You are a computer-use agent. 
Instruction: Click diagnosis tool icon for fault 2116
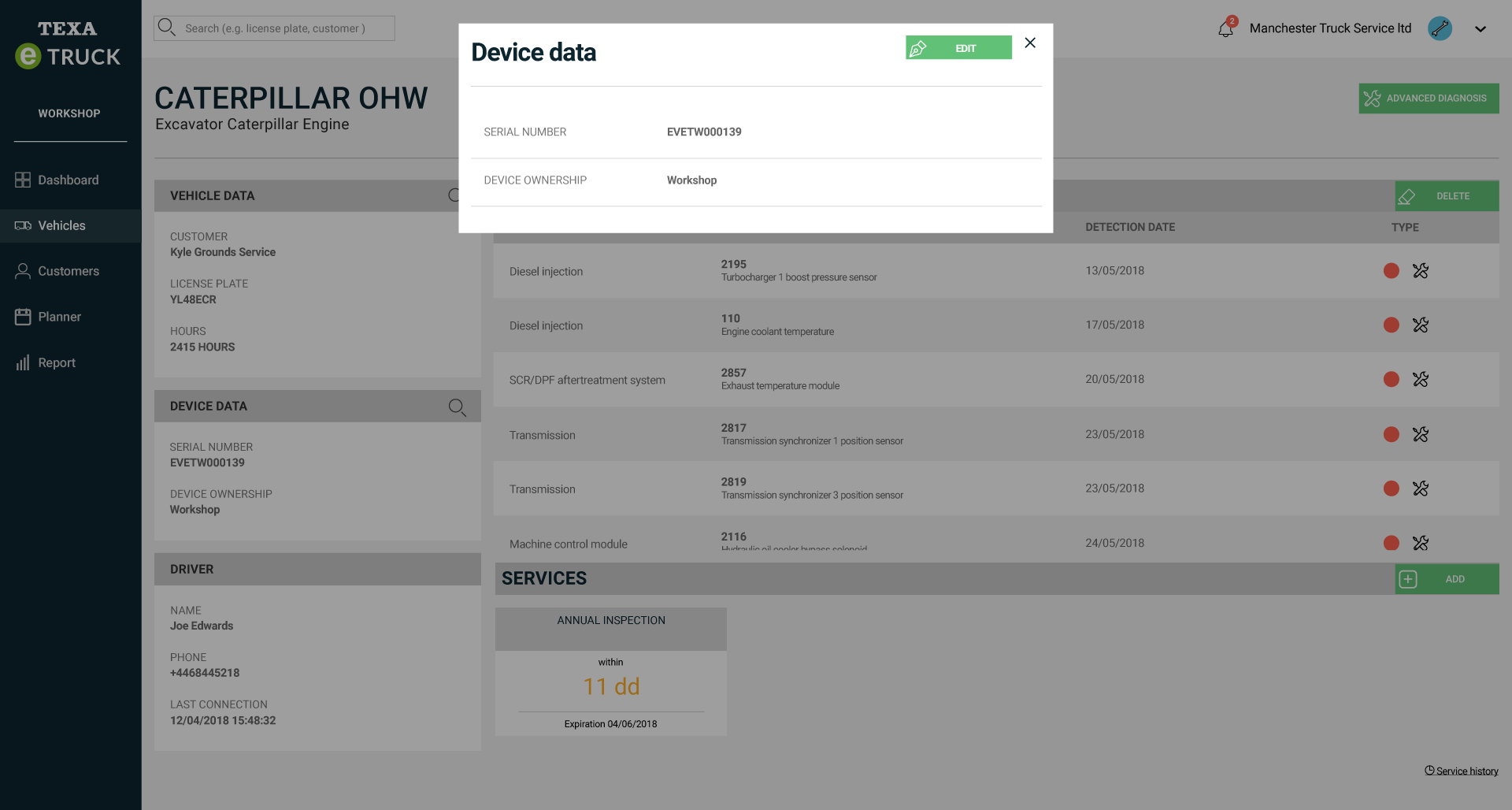point(1421,543)
